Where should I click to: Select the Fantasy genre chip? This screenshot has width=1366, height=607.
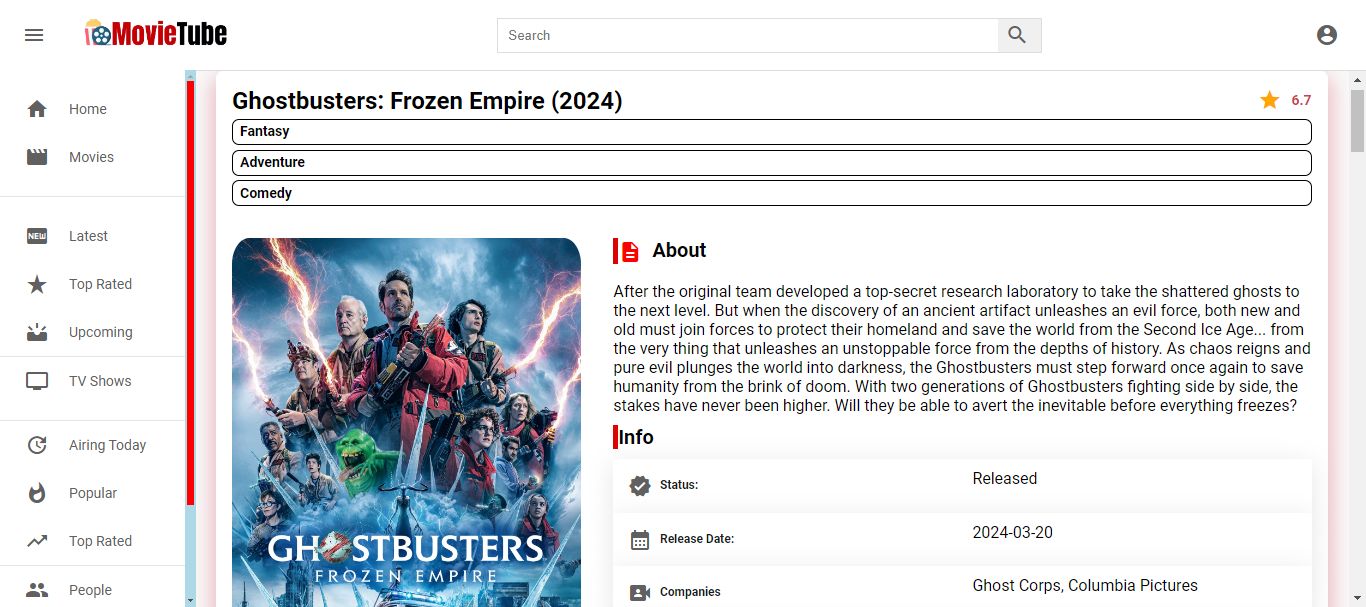771,132
